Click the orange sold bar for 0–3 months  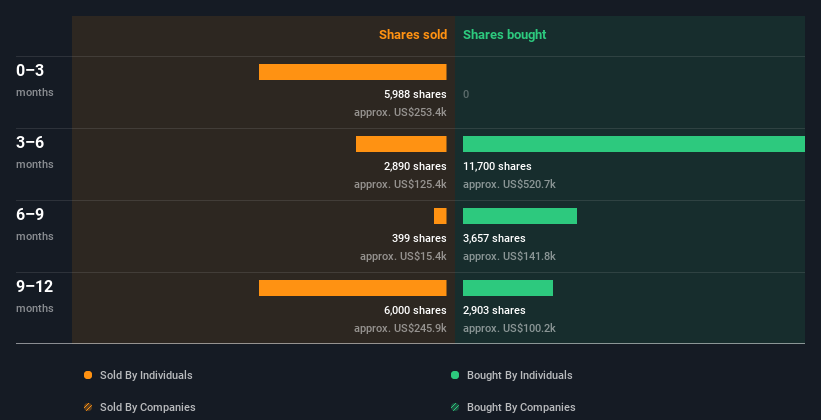click(352, 72)
